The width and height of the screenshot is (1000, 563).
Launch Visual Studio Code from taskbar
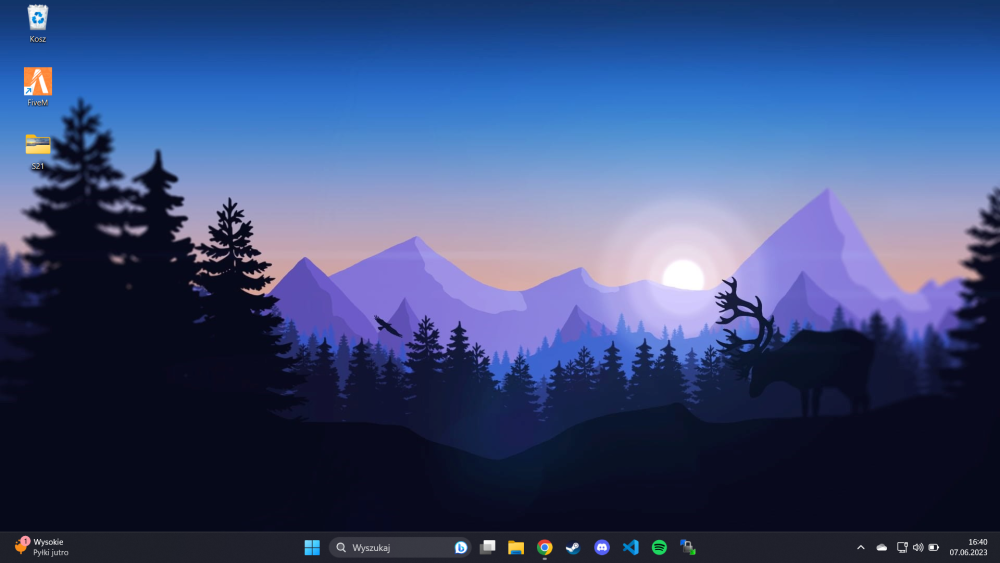click(631, 547)
